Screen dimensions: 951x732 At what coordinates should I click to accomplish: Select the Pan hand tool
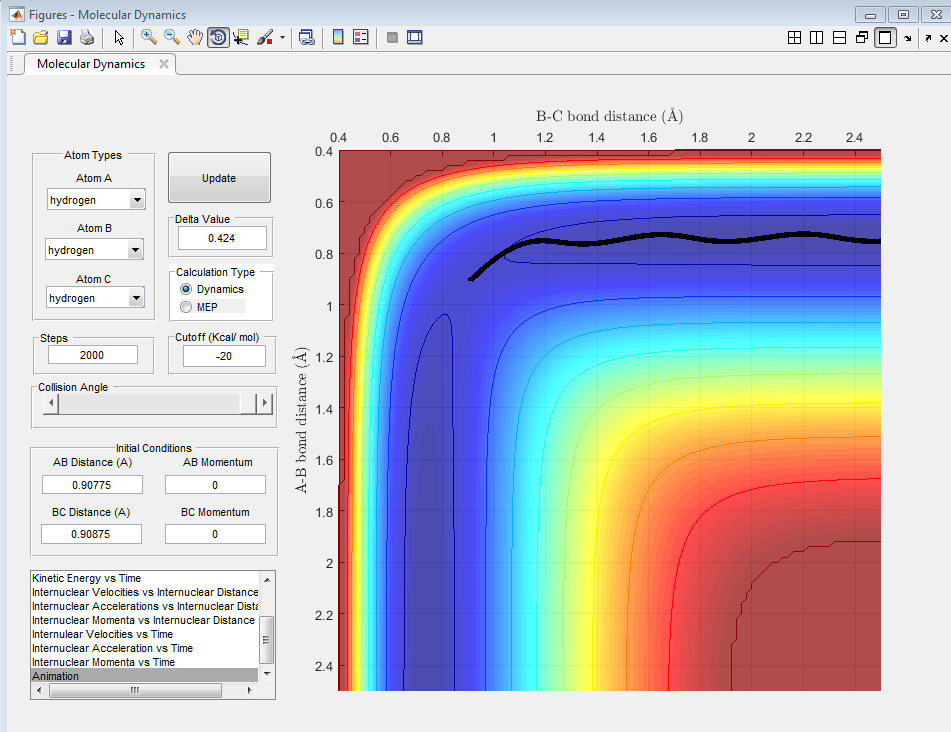[x=195, y=38]
